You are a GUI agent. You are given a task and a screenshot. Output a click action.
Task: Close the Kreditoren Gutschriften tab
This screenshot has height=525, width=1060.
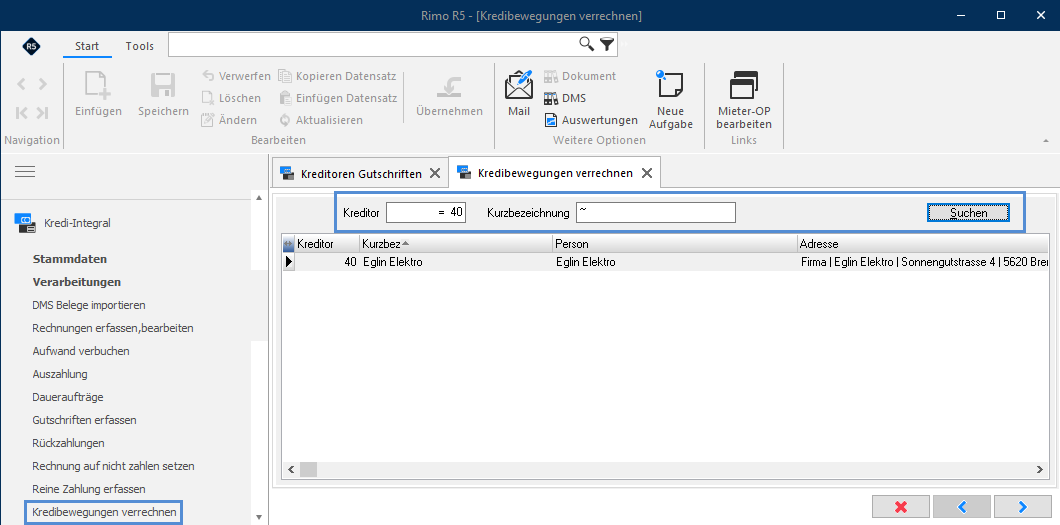(x=435, y=174)
